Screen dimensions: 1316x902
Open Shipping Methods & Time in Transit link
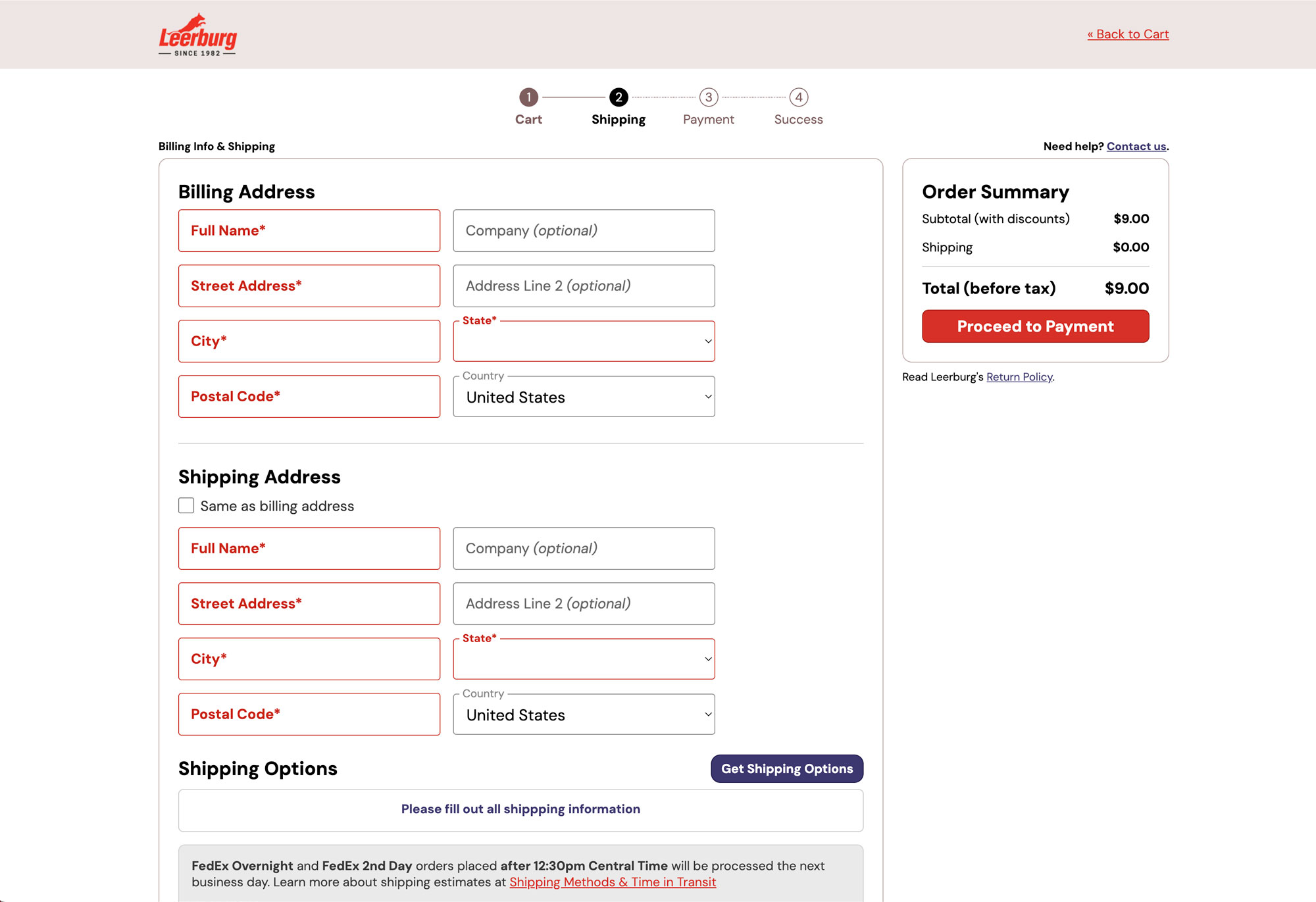(x=613, y=882)
